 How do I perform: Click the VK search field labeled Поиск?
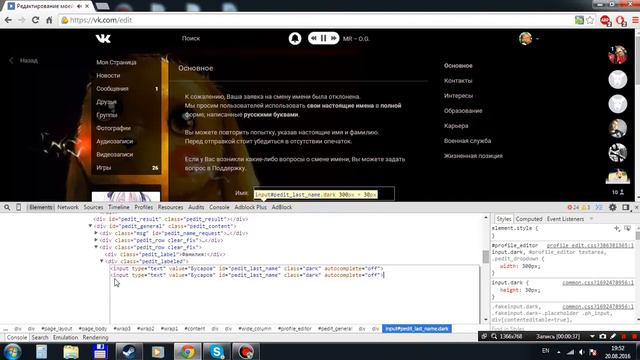point(191,38)
